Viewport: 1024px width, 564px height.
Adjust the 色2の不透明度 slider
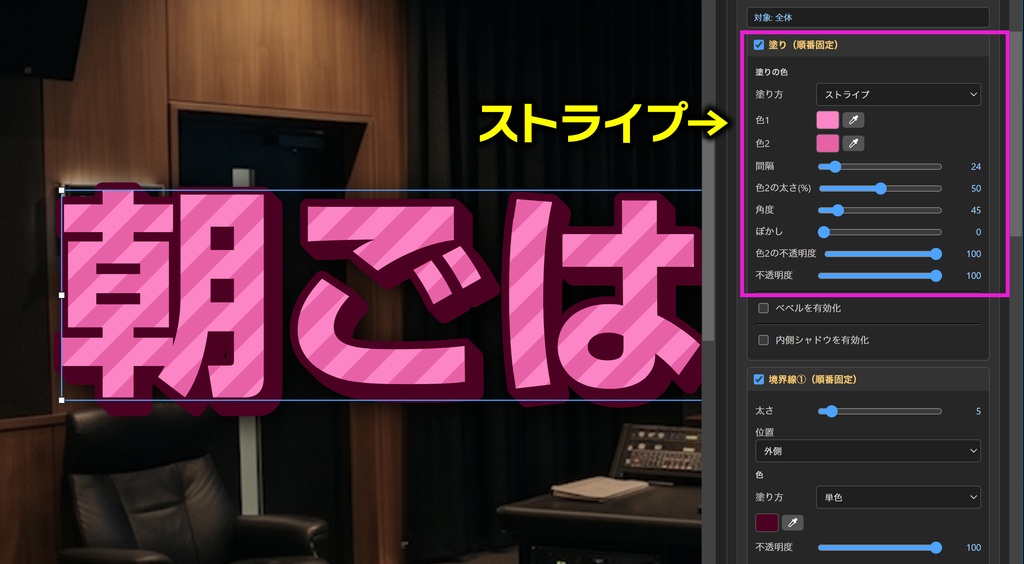click(x=883, y=254)
